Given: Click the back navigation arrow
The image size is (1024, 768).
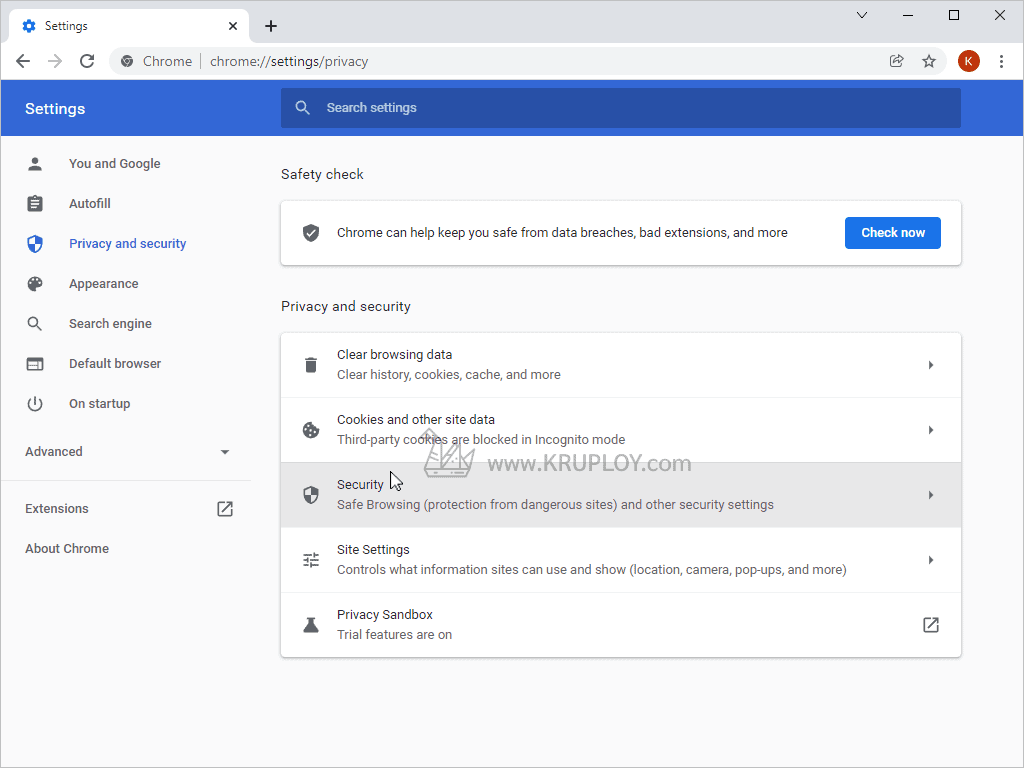Looking at the screenshot, I should coord(23,61).
